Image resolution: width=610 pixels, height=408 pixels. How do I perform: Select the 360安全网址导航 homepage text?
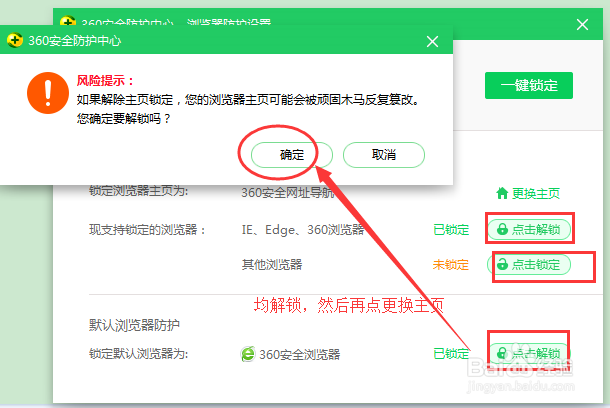287,193
